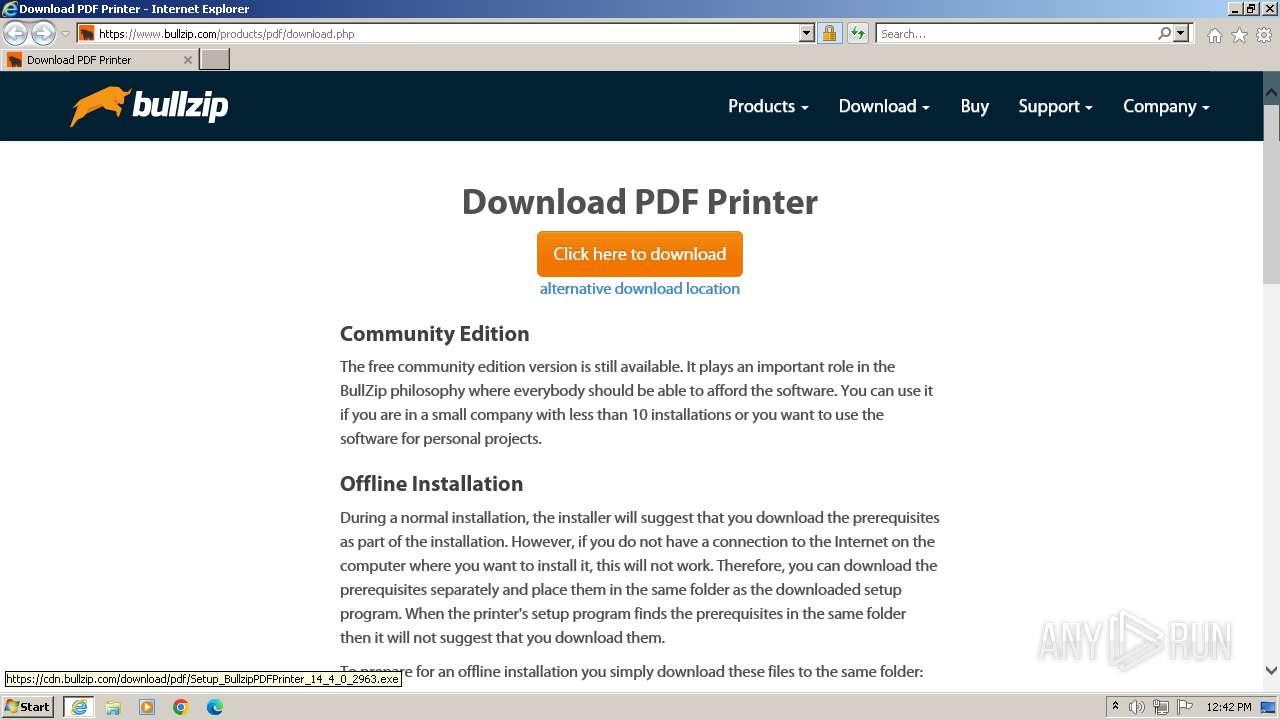Screen dimensions: 1280x720
Task: Click the Bullzip site icon in address bar
Action: click(87, 33)
